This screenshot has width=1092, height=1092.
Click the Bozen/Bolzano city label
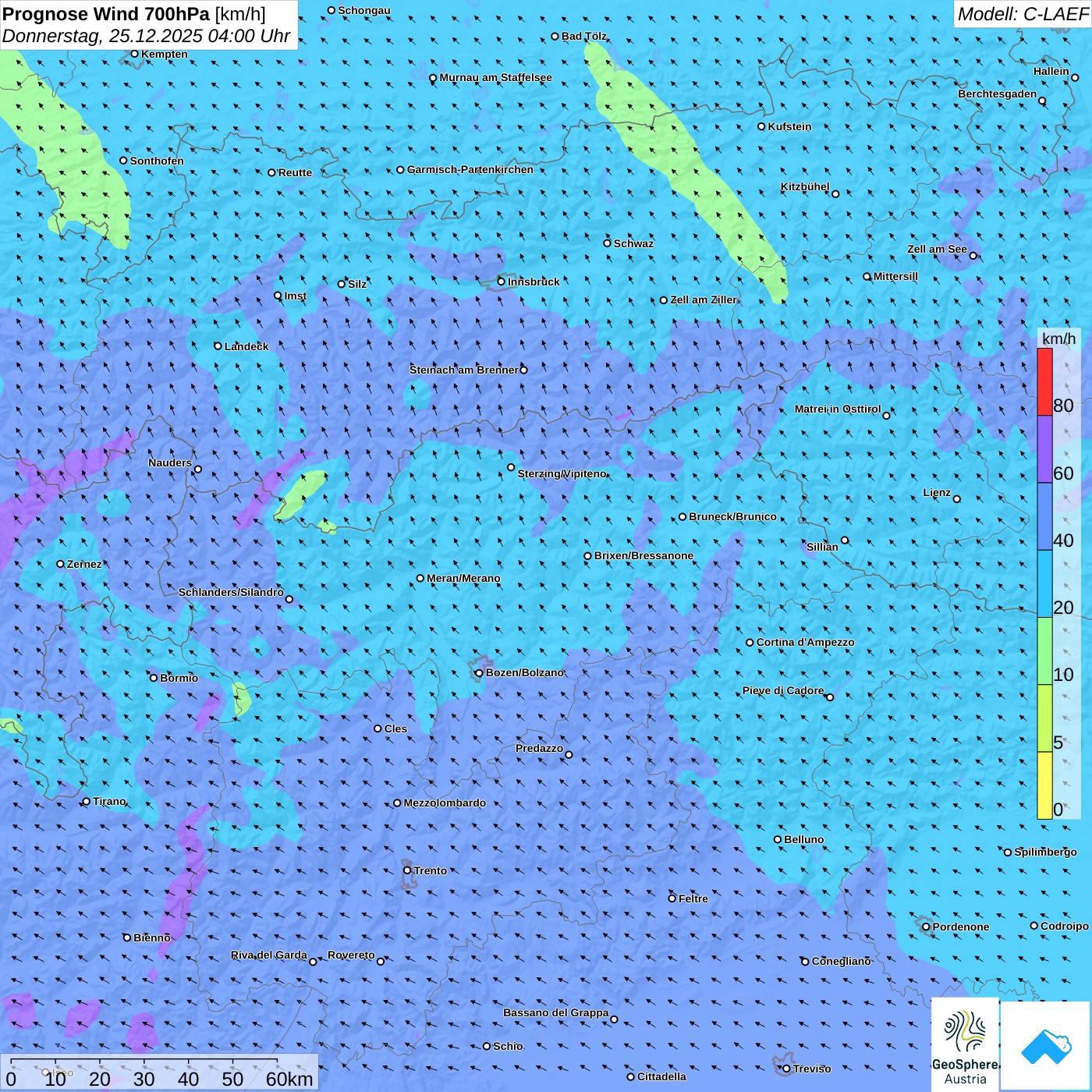[524, 672]
